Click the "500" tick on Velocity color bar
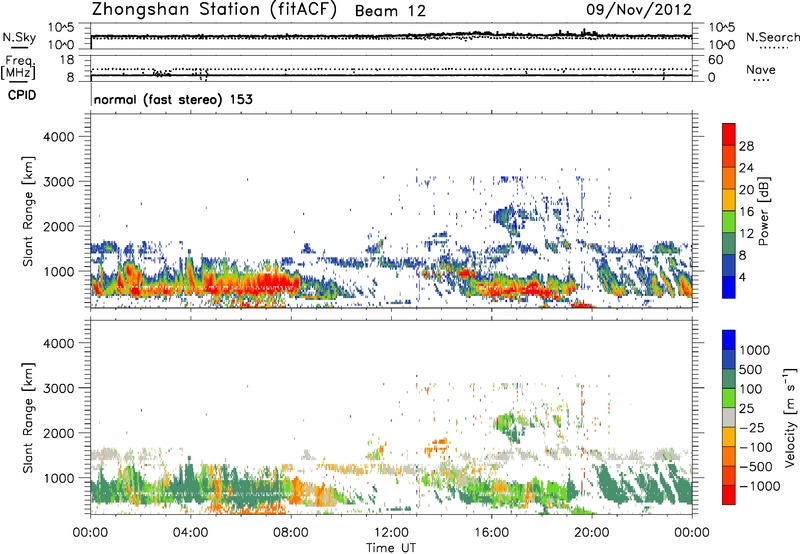The image size is (800, 554). coord(753,369)
